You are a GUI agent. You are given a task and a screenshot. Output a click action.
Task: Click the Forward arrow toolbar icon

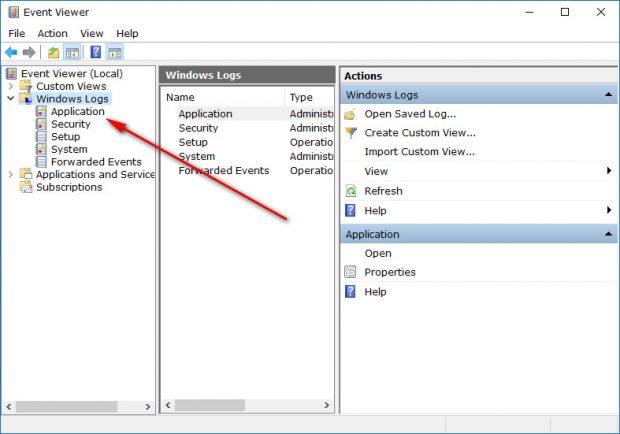tap(29, 52)
